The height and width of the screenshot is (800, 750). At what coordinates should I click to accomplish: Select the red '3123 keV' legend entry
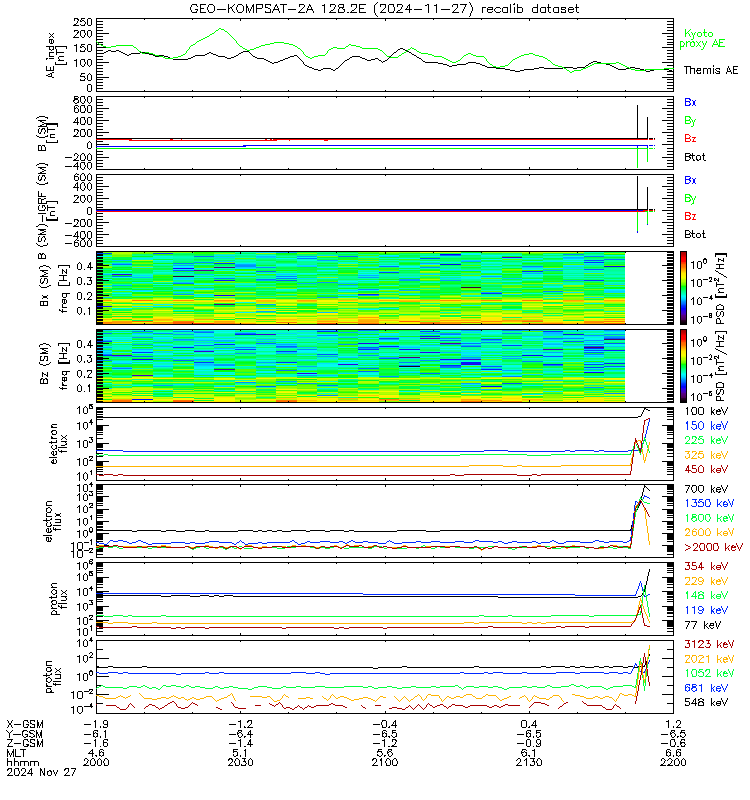coord(709,644)
